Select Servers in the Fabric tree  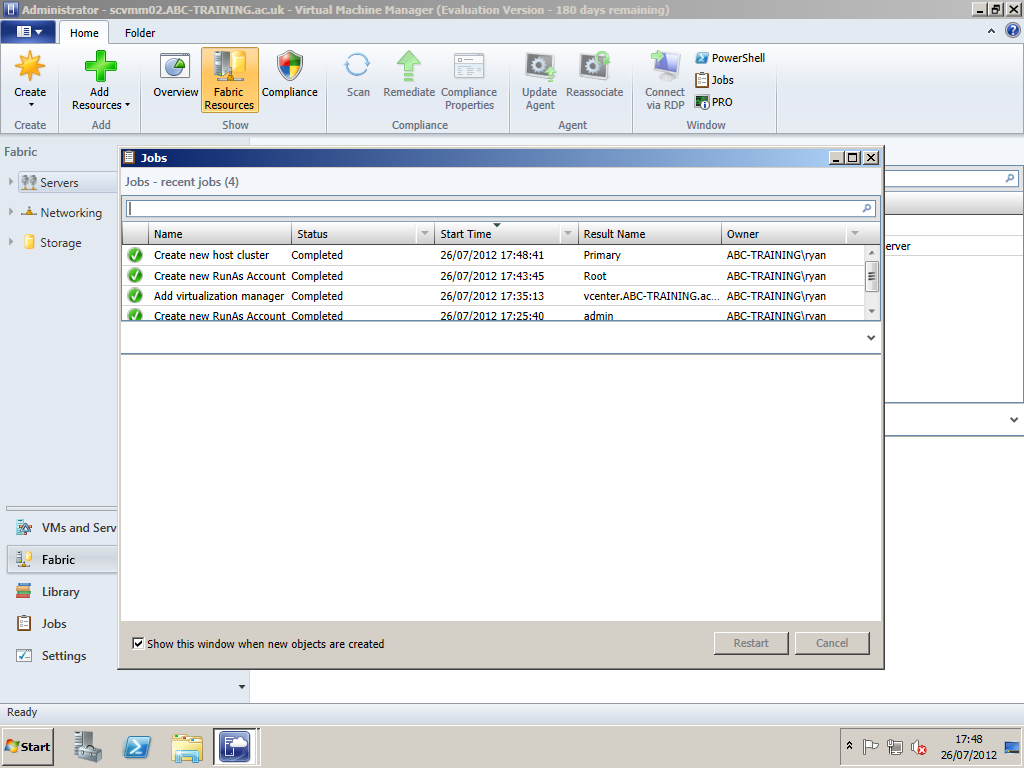(x=59, y=183)
